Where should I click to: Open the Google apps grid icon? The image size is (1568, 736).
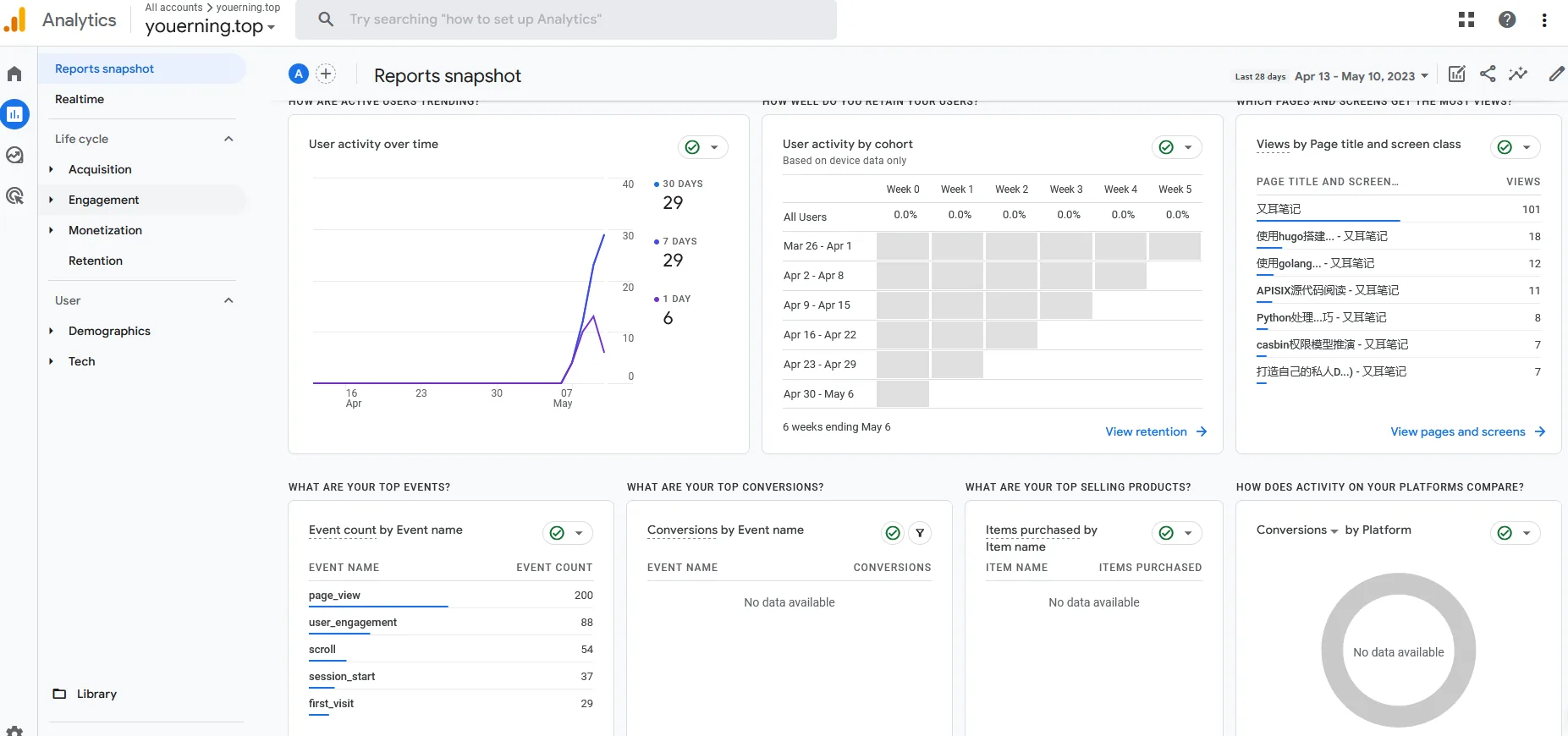(1466, 19)
